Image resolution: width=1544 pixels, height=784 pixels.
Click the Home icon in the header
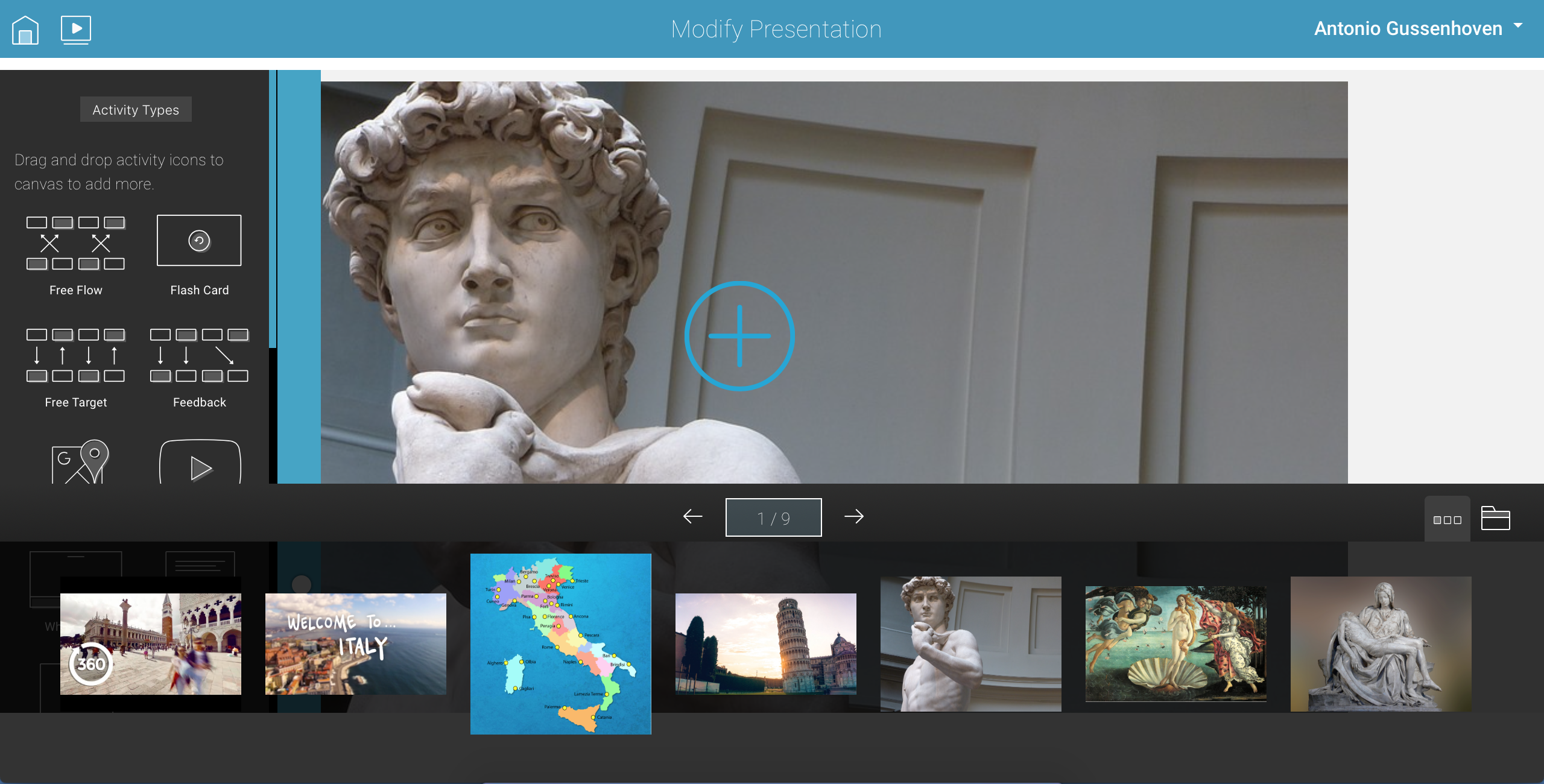25,28
